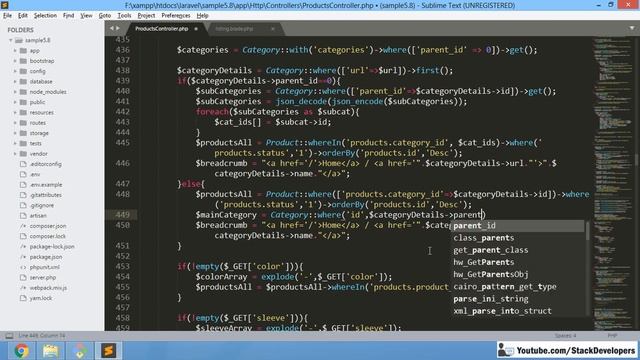Go to next tab with right arrow

coord(118,28)
